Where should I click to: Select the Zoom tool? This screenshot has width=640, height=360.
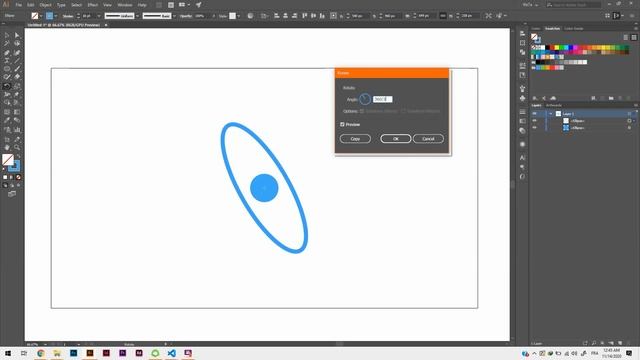pos(17,147)
